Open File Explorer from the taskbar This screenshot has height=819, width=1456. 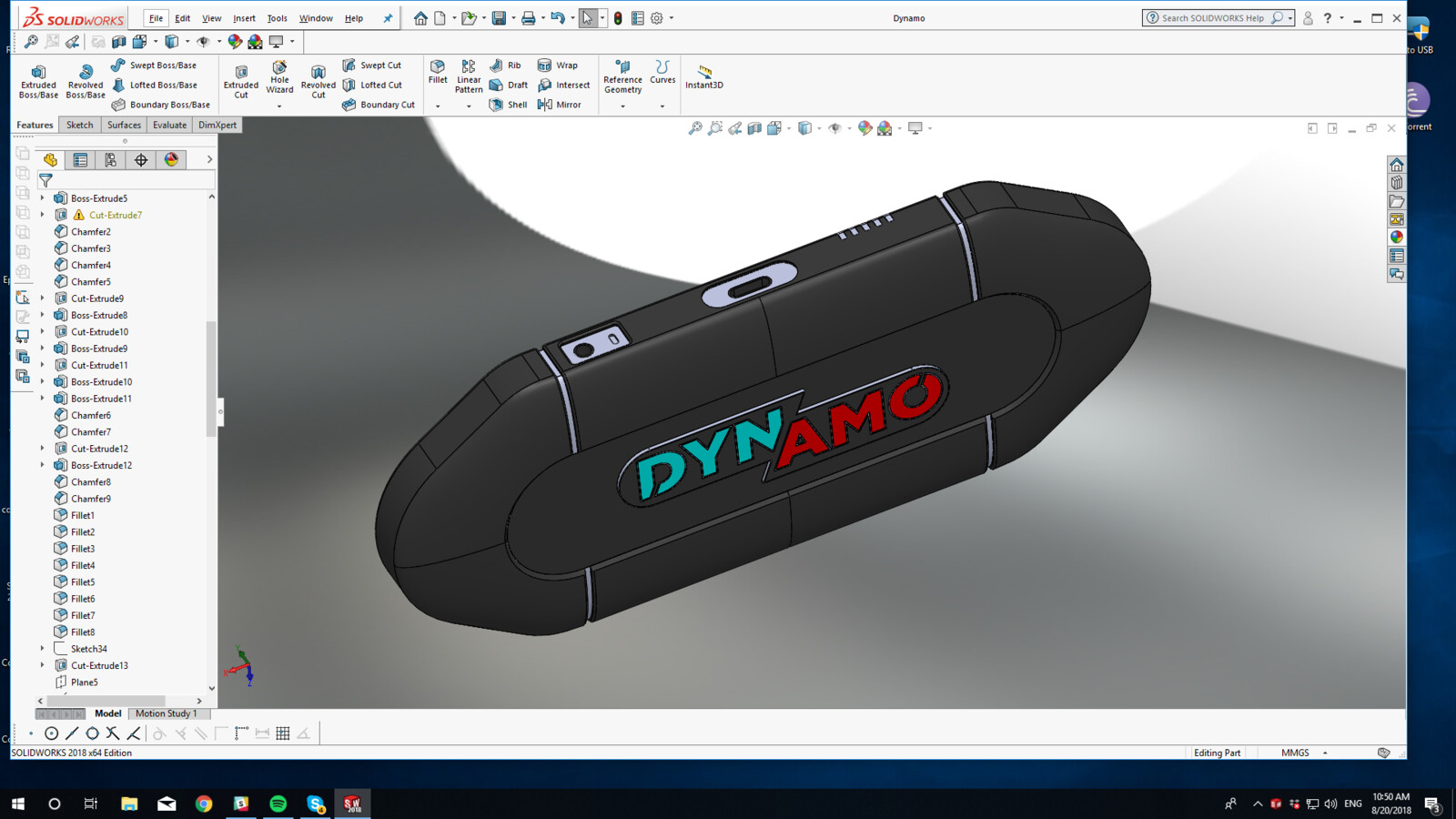pyautogui.click(x=129, y=804)
